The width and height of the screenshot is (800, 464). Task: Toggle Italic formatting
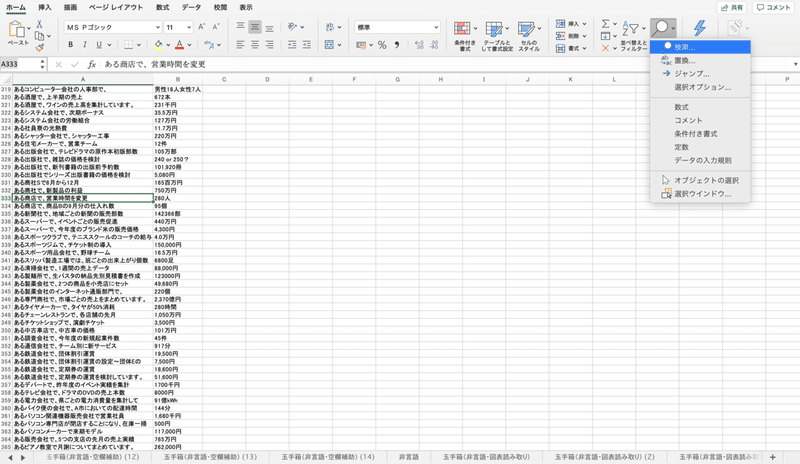tap(85, 45)
